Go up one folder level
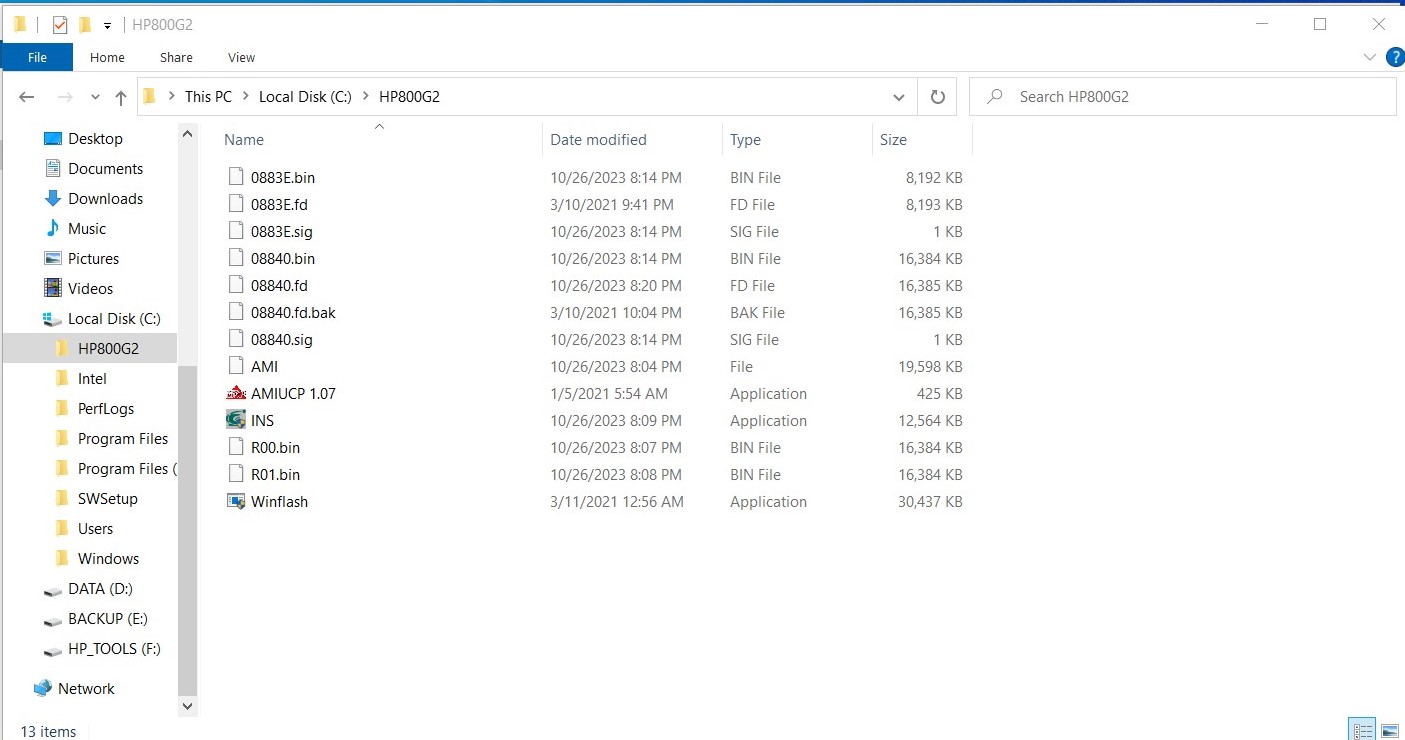The width and height of the screenshot is (1405, 740). [121, 97]
